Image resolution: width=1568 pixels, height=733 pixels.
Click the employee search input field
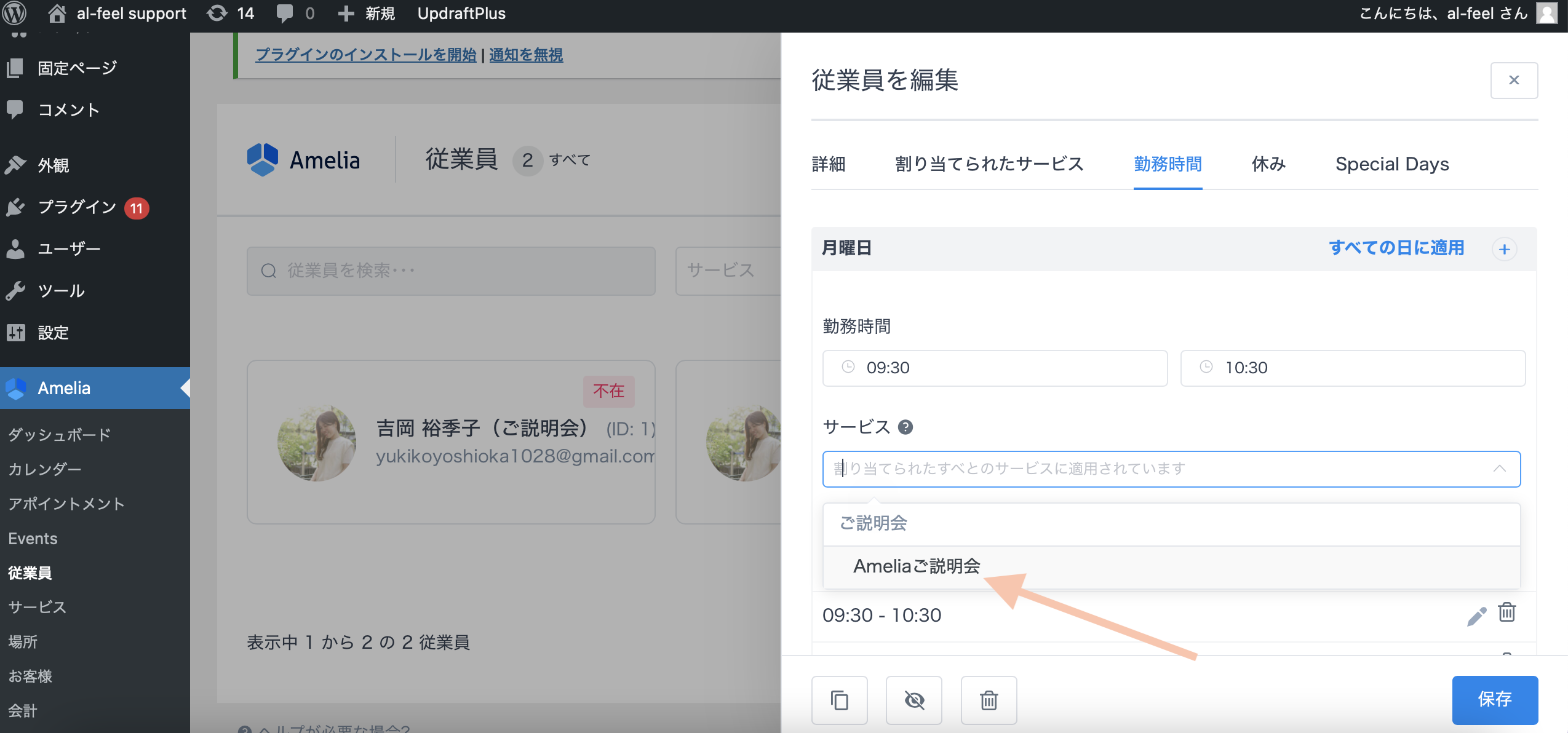451,271
